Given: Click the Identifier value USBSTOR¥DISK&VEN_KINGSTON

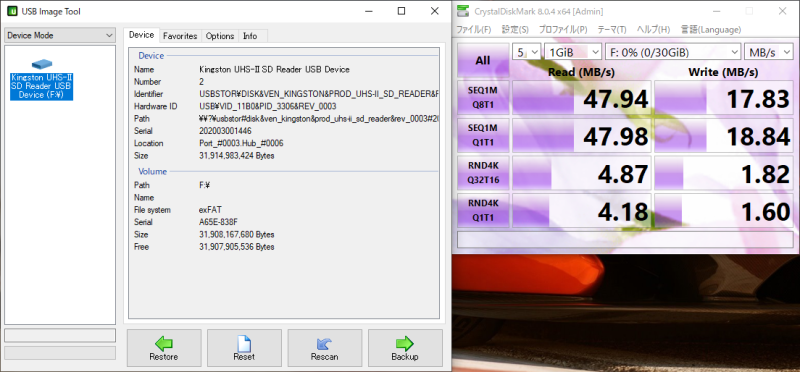Looking at the screenshot, I should click(x=318, y=94).
